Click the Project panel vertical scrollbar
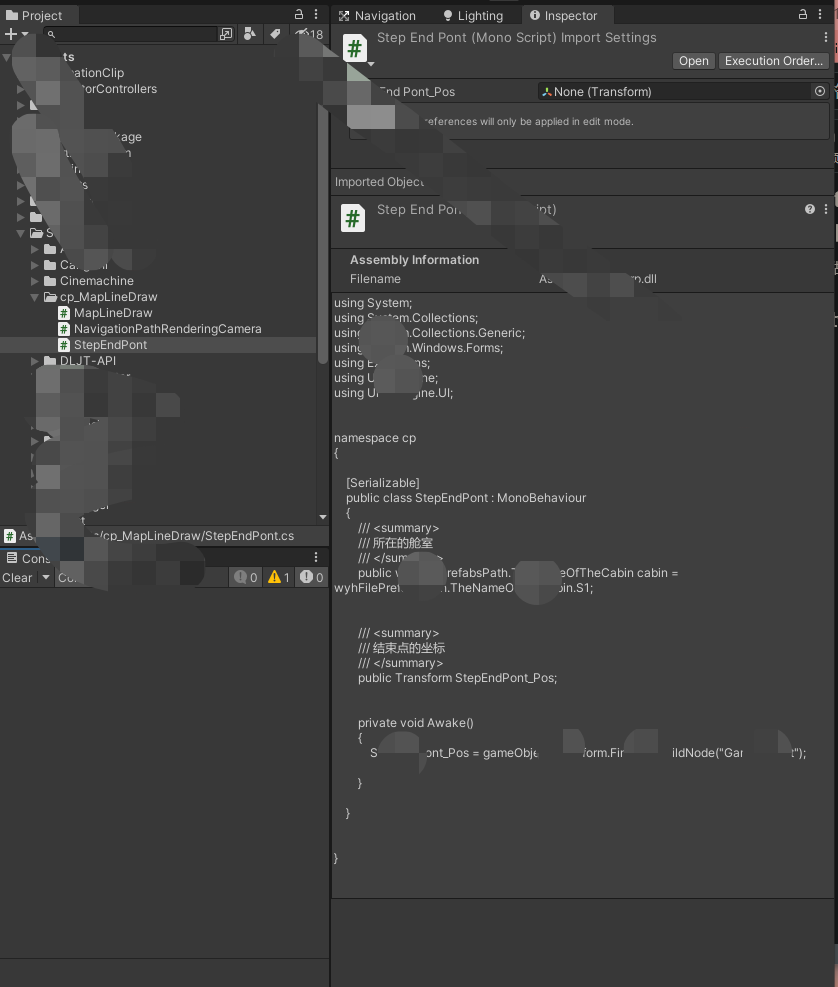The width and height of the screenshot is (838, 987). click(322, 233)
